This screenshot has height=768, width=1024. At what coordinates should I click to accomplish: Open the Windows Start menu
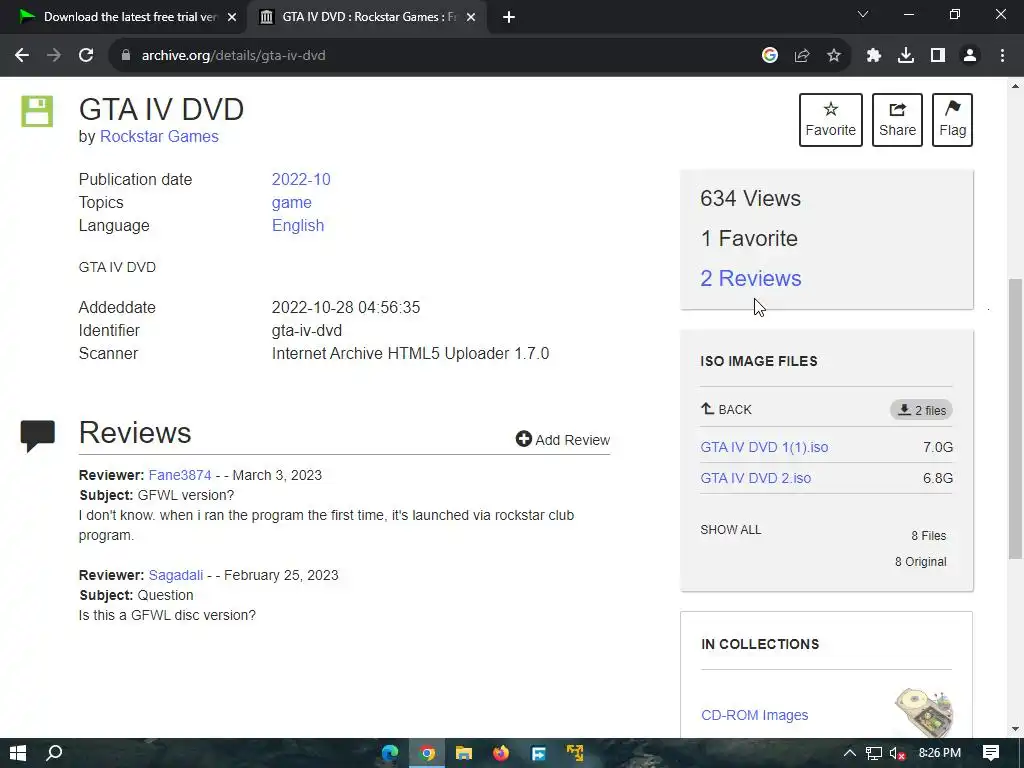coord(18,753)
